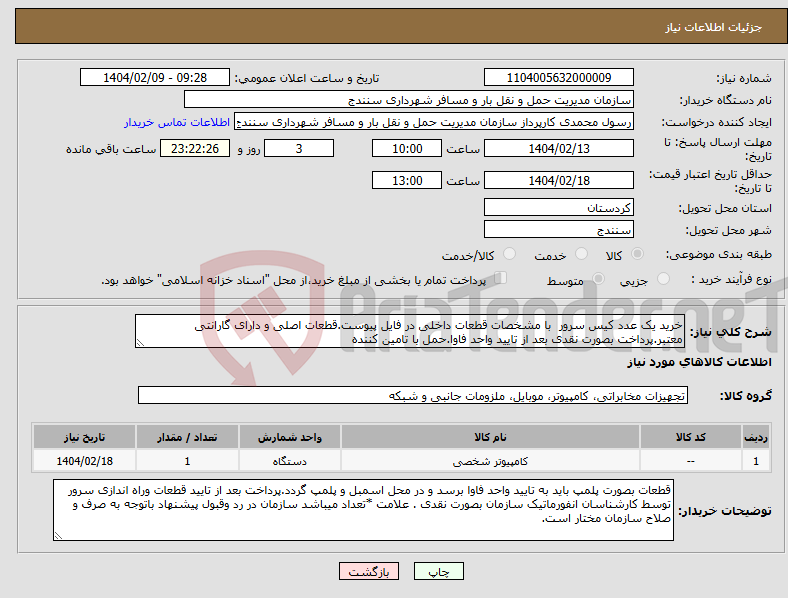Screen dimensions: 788x598
Task: Select the متوسط purchase type radio
Action: 598,278
